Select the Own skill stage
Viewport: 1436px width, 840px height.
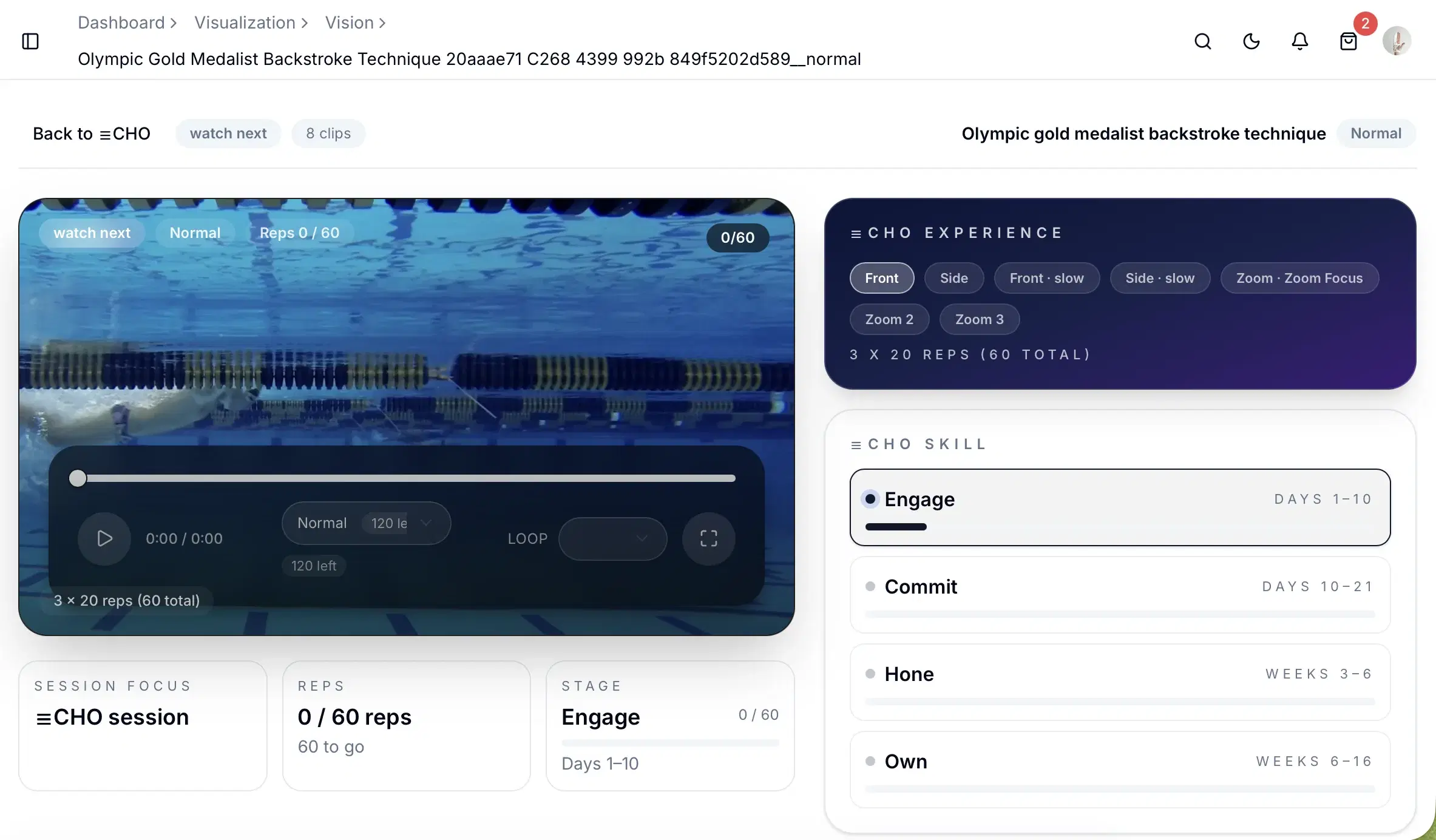click(1120, 770)
